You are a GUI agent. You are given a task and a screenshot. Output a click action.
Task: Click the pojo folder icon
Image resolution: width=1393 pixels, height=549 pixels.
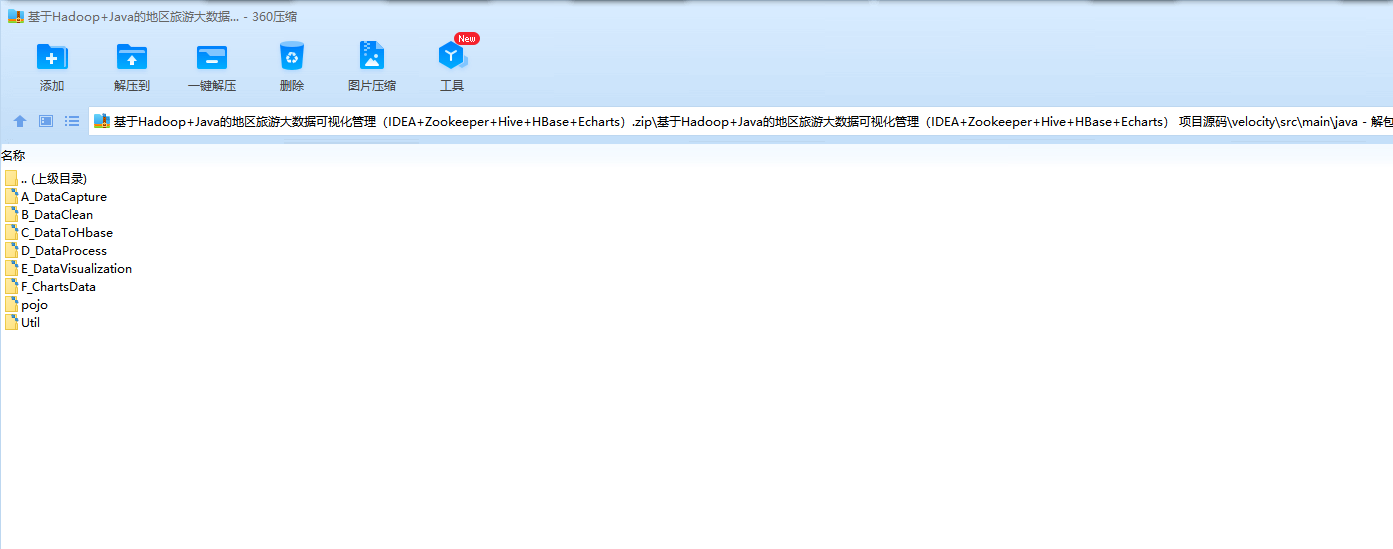(11, 305)
